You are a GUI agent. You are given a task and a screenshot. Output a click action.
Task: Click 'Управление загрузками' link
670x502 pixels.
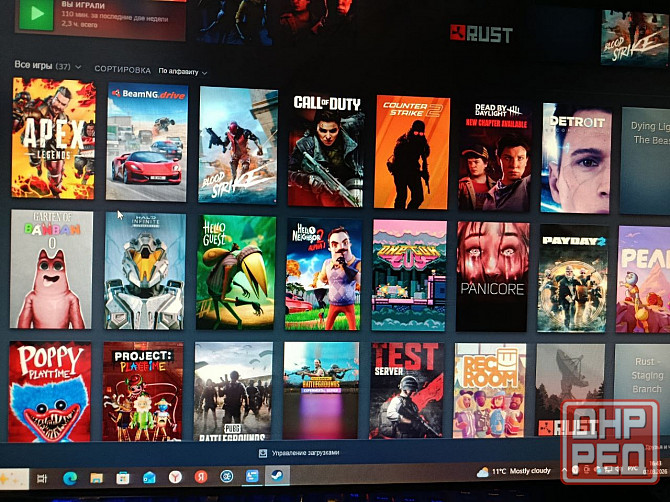304,453
